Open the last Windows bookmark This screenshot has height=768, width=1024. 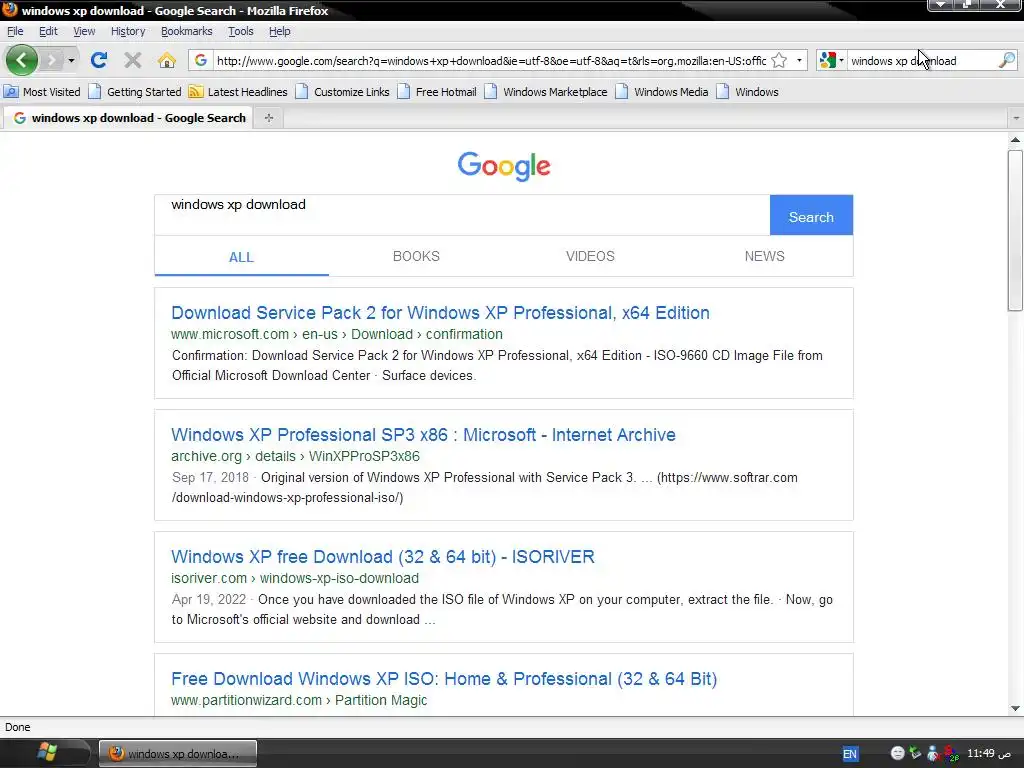click(748, 92)
